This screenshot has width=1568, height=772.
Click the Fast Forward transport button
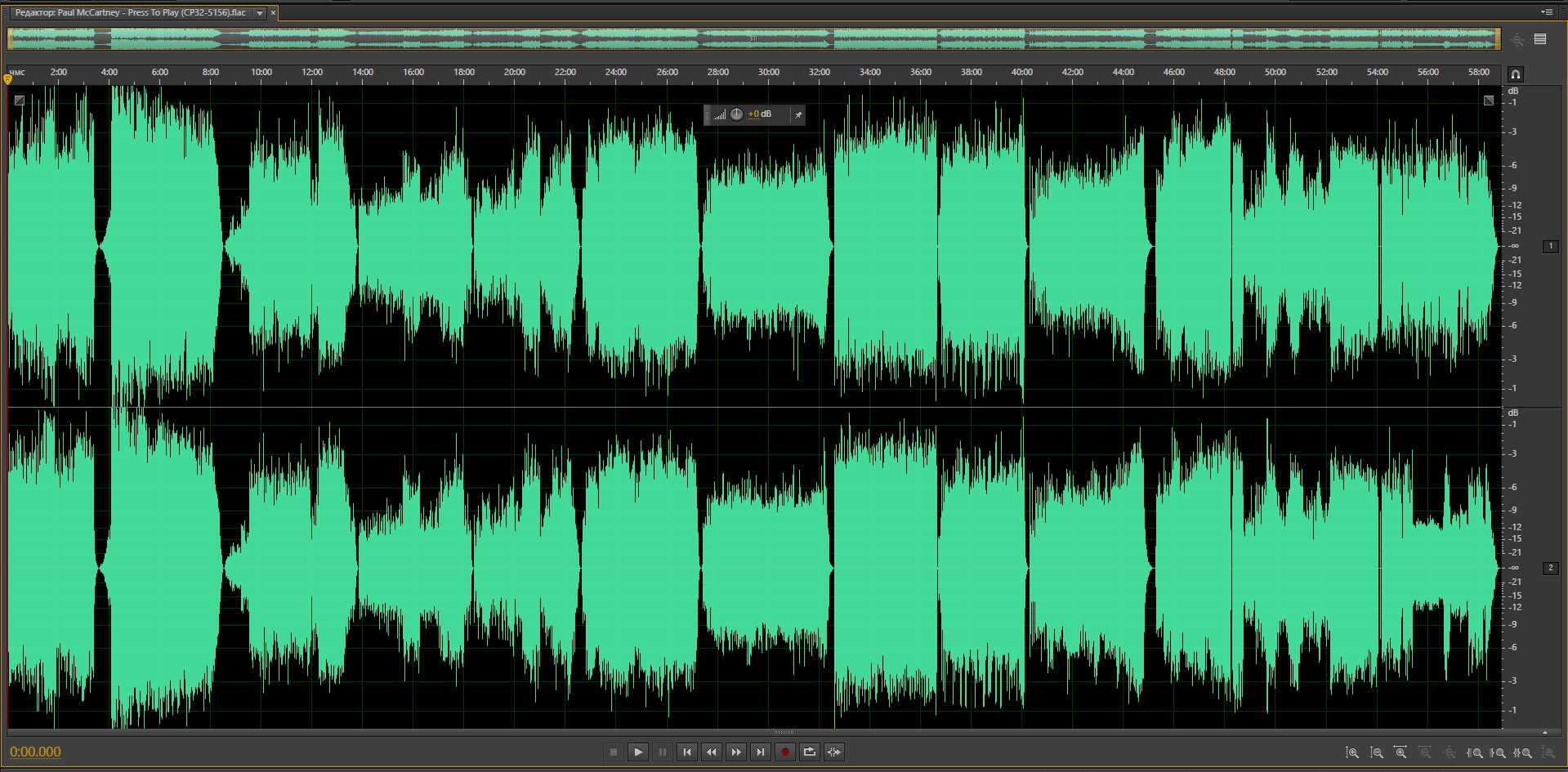coord(736,752)
